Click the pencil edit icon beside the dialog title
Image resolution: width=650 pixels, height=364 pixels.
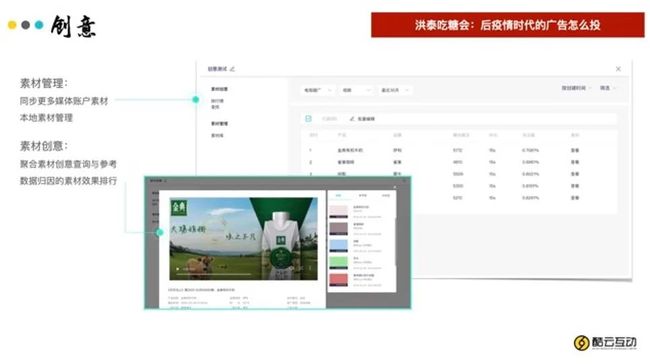[232, 69]
